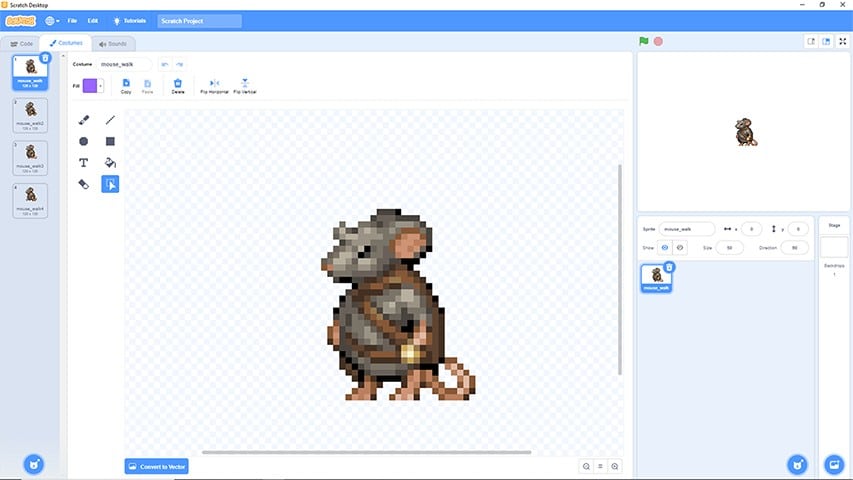
Task: Open the Choose a Backdrop button
Action: point(834,465)
